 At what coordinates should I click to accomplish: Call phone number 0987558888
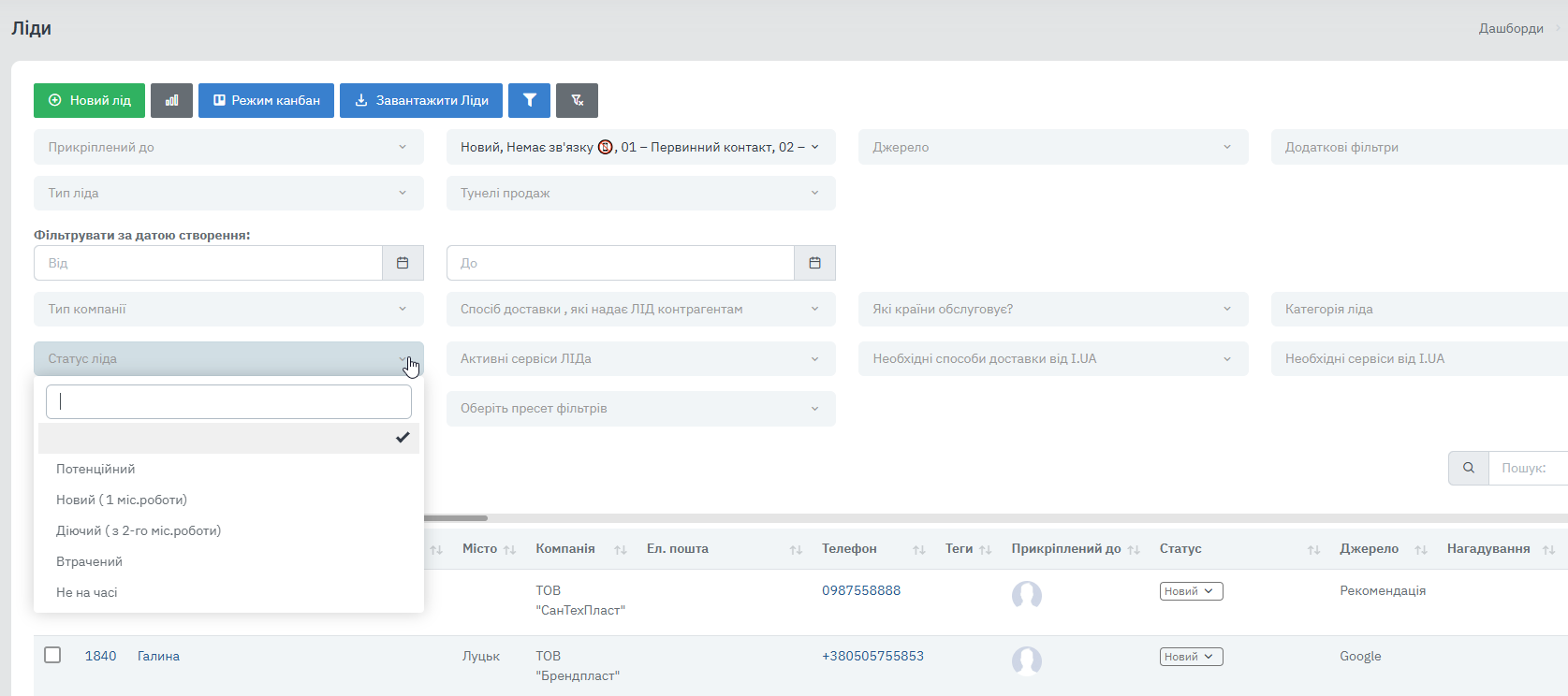click(861, 590)
